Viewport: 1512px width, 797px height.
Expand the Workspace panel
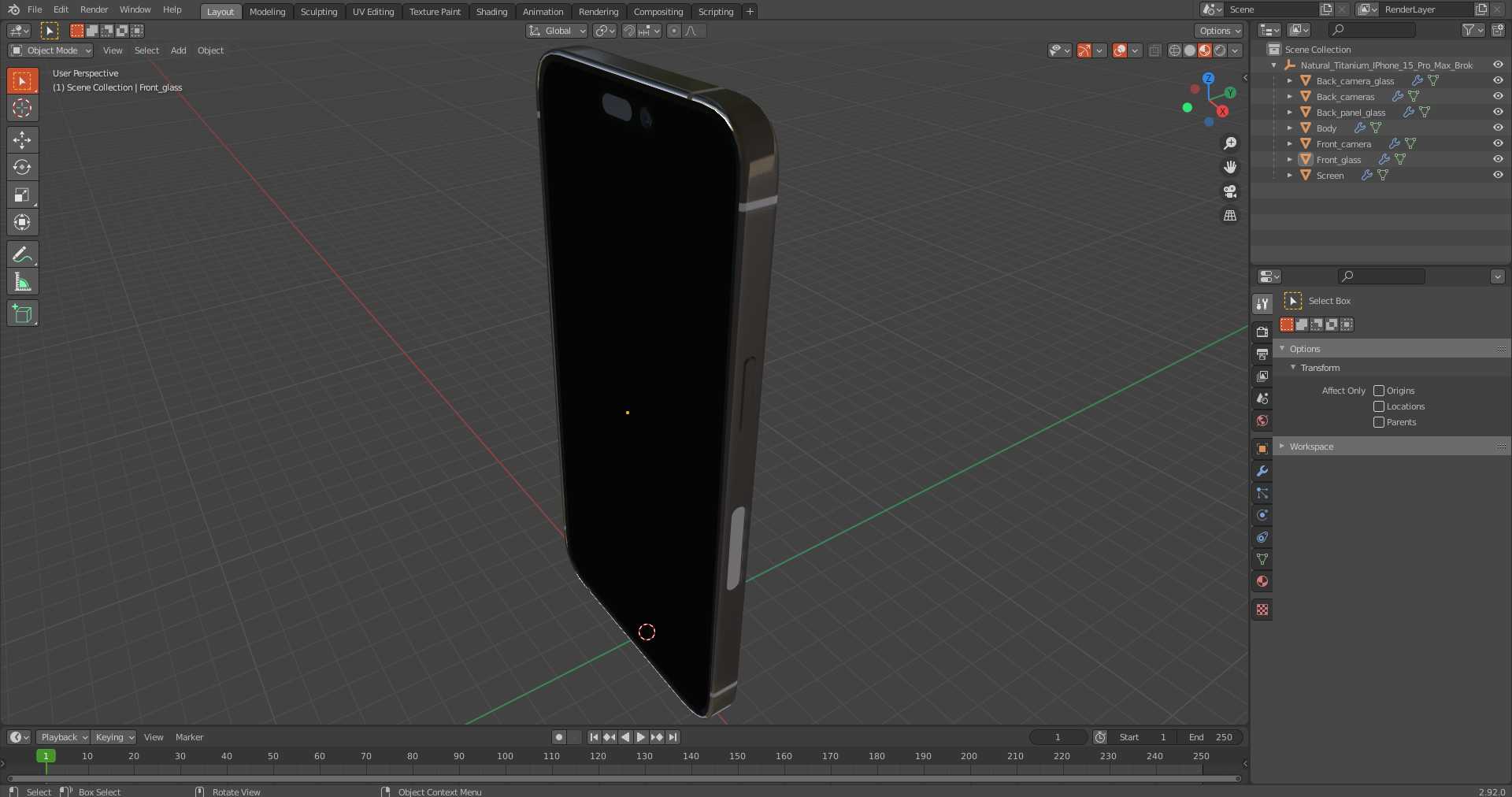(x=1392, y=447)
